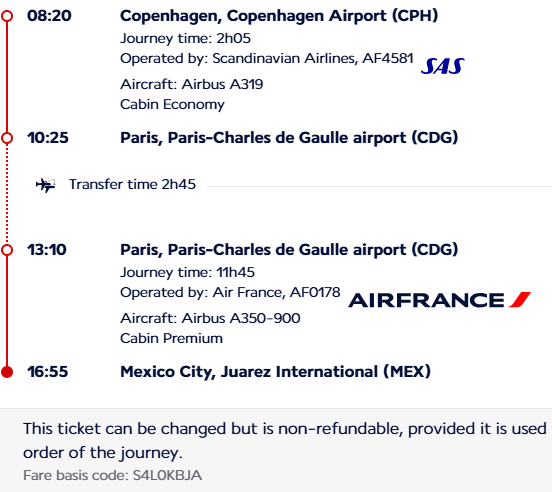This screenshot has height=492, width=552.
Task: Click the Transfer time 2h45 label
Action: point(132,184)
